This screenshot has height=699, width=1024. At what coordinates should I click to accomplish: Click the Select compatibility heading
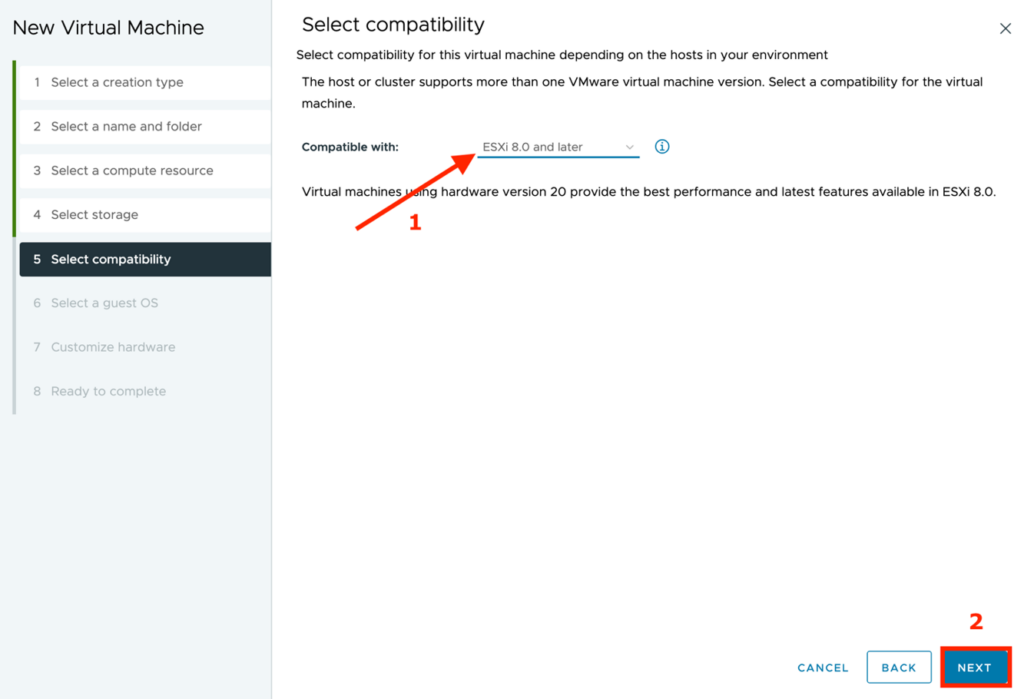[x=393, y=25]
